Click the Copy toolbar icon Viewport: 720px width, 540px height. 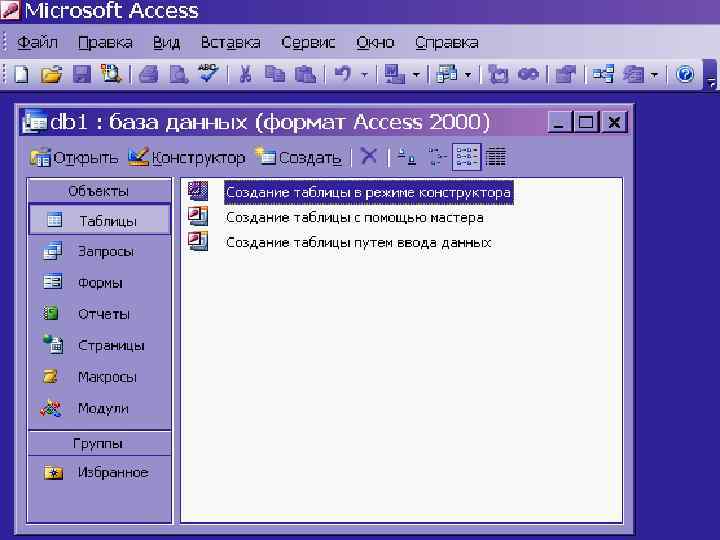[x=275, y=74]
